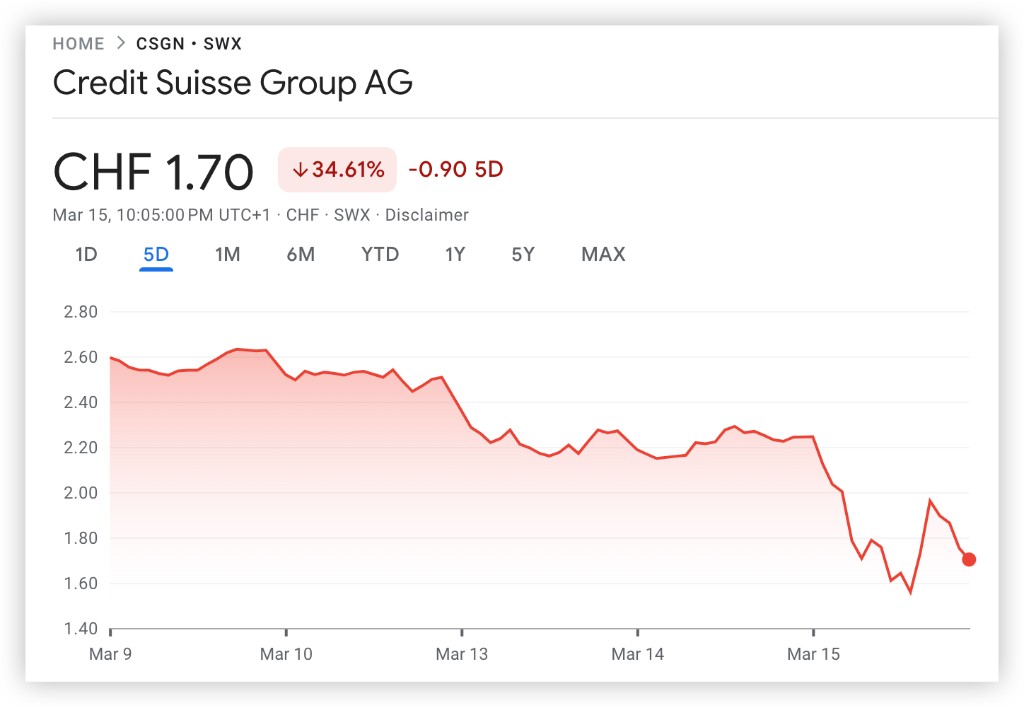
Task: Click the Mar 15 date label
Action: pyautogui.click(x=814, y=655)
